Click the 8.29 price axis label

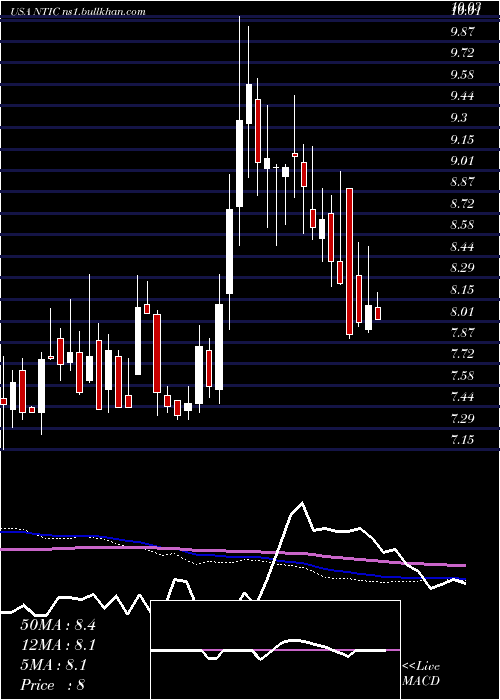coord(462,268)
